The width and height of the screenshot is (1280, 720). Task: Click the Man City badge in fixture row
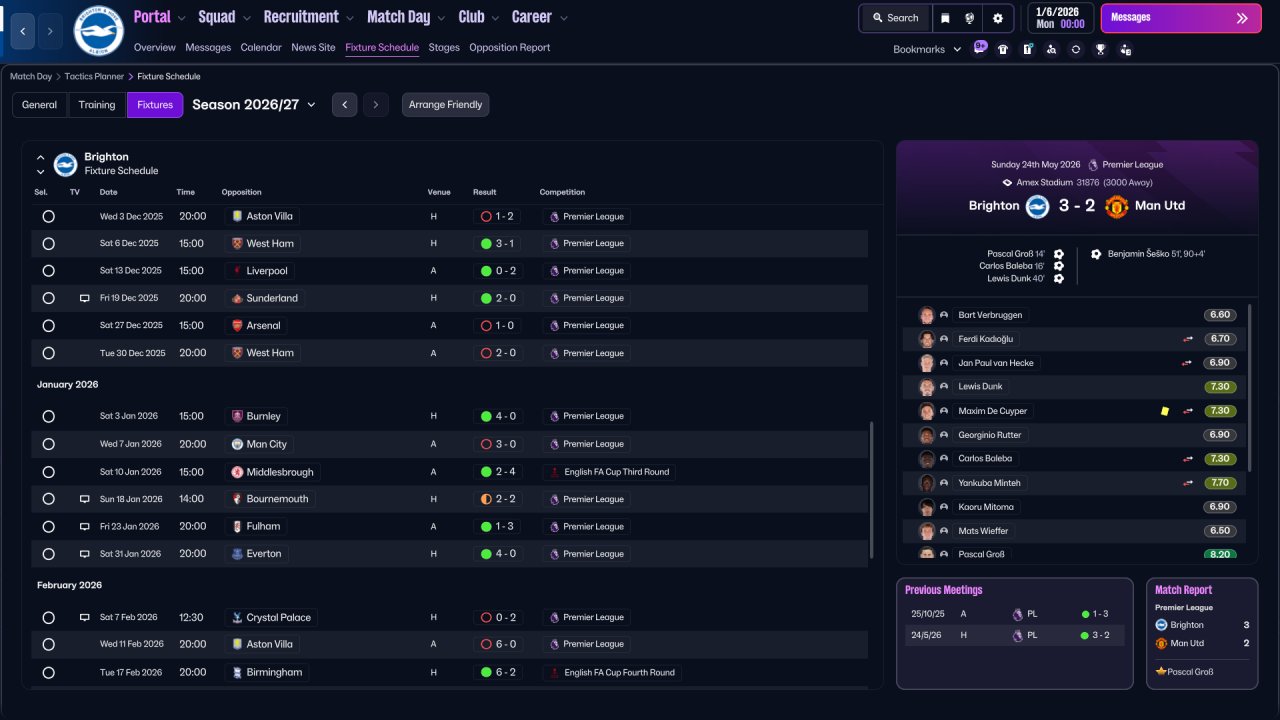[237, 444]
